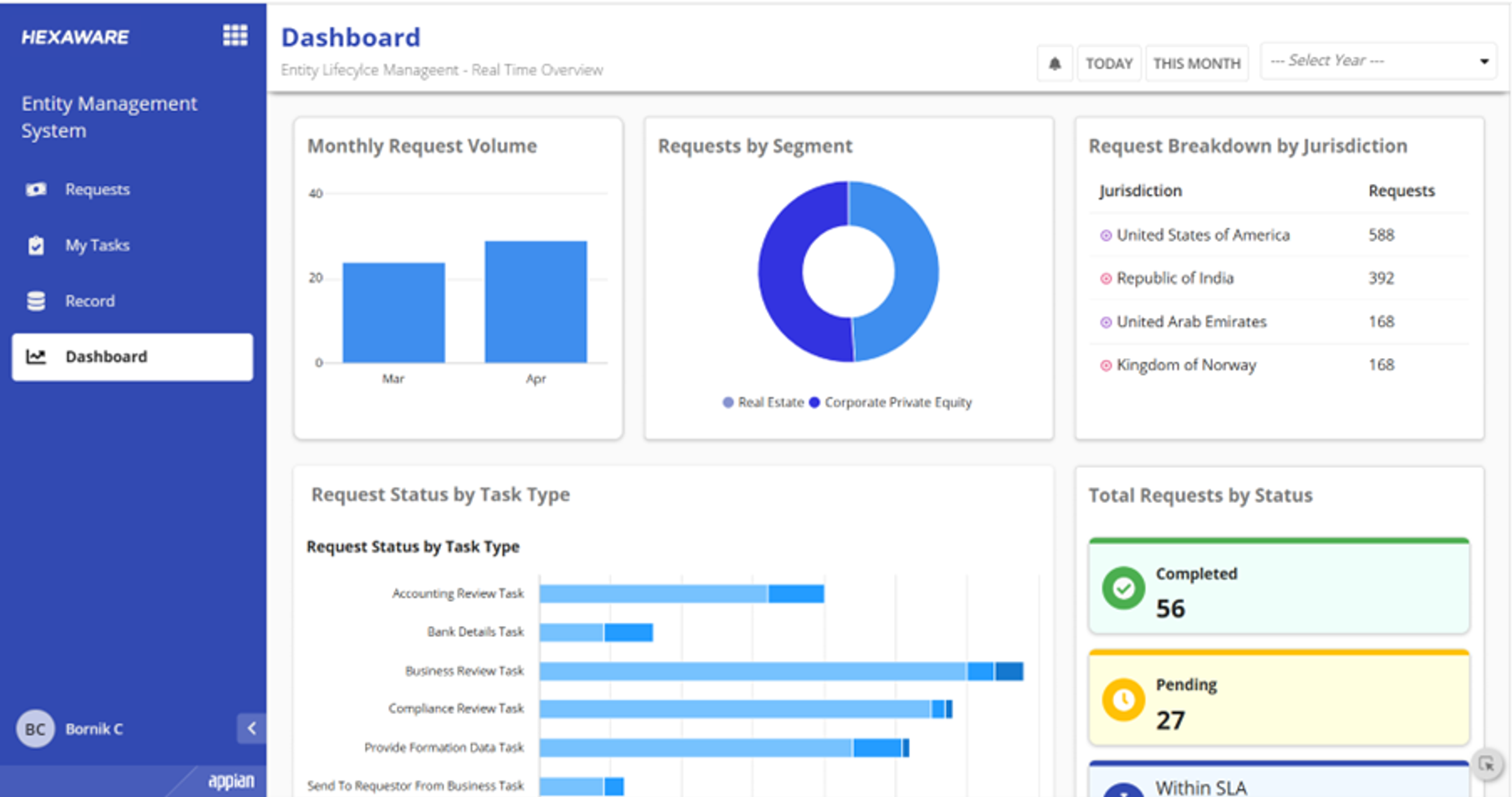Click the Record database icon
Image resolution: width=1512 pixels, height=797 pixels.
[x=36, y=301]
